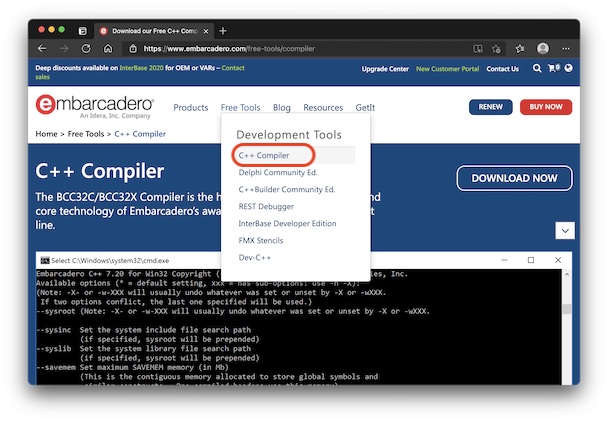Screen dimensions: 608x422
Task: Click the shopping cart icon
Action: [550, 69]
